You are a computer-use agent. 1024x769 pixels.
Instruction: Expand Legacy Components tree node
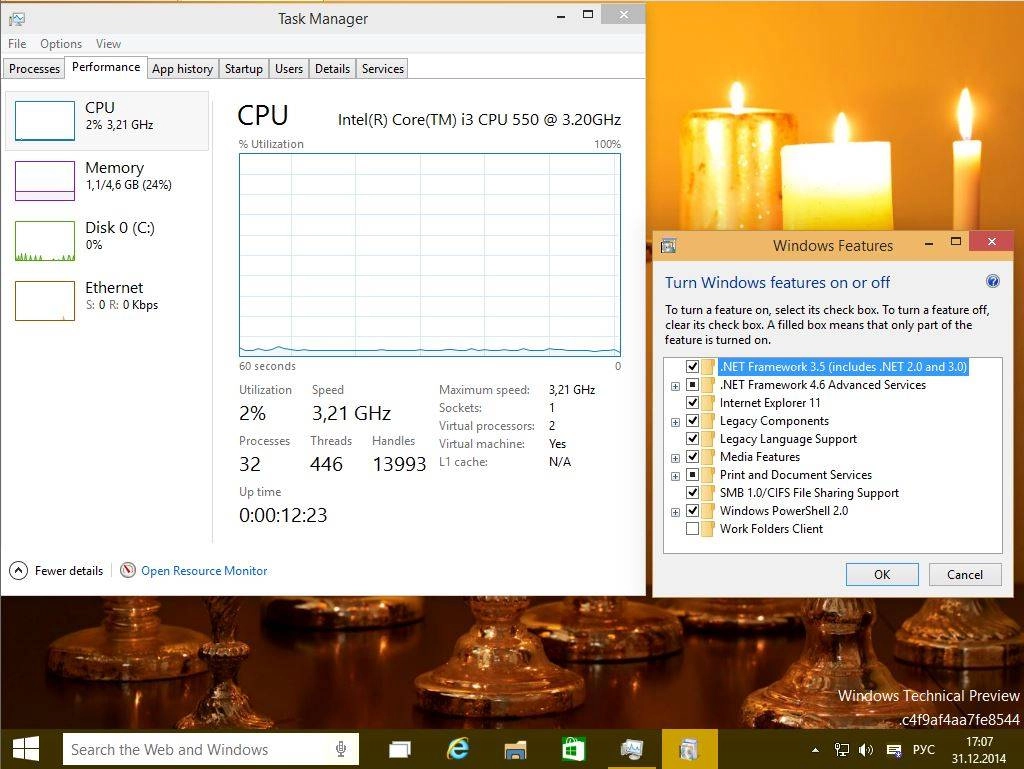(675, 422)
